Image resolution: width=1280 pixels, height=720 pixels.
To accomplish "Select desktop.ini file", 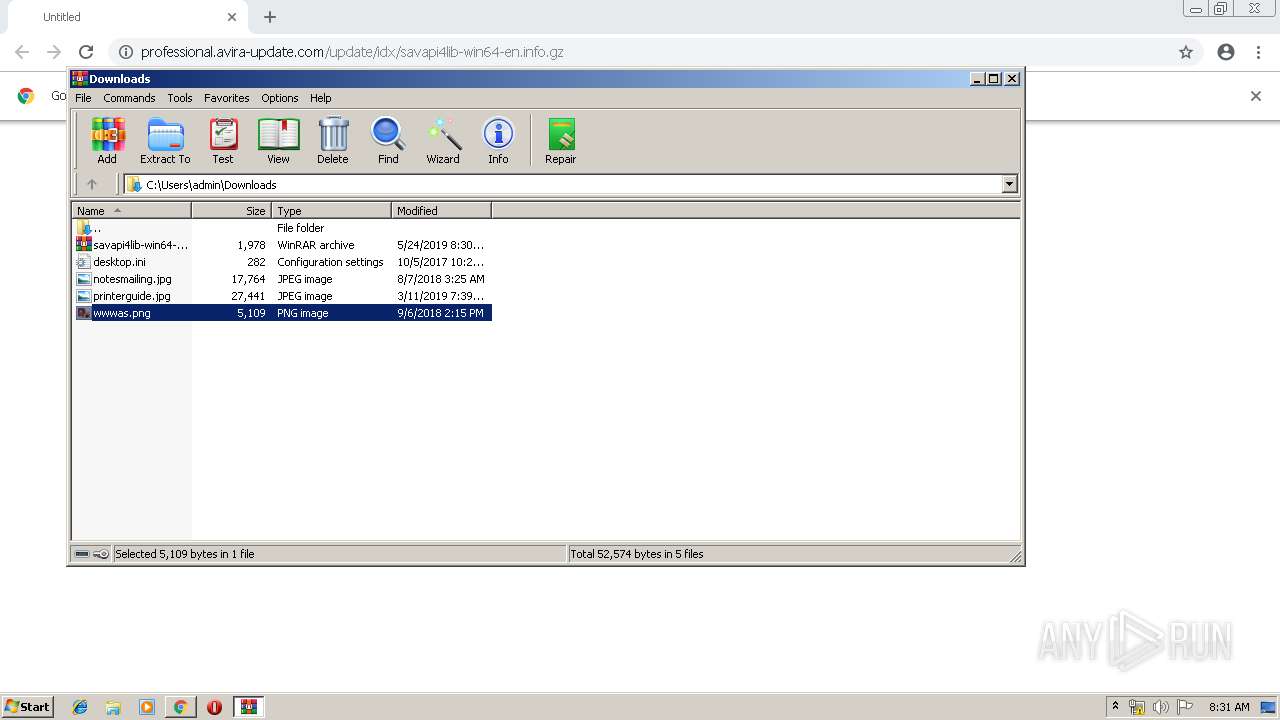I will 282,262.
